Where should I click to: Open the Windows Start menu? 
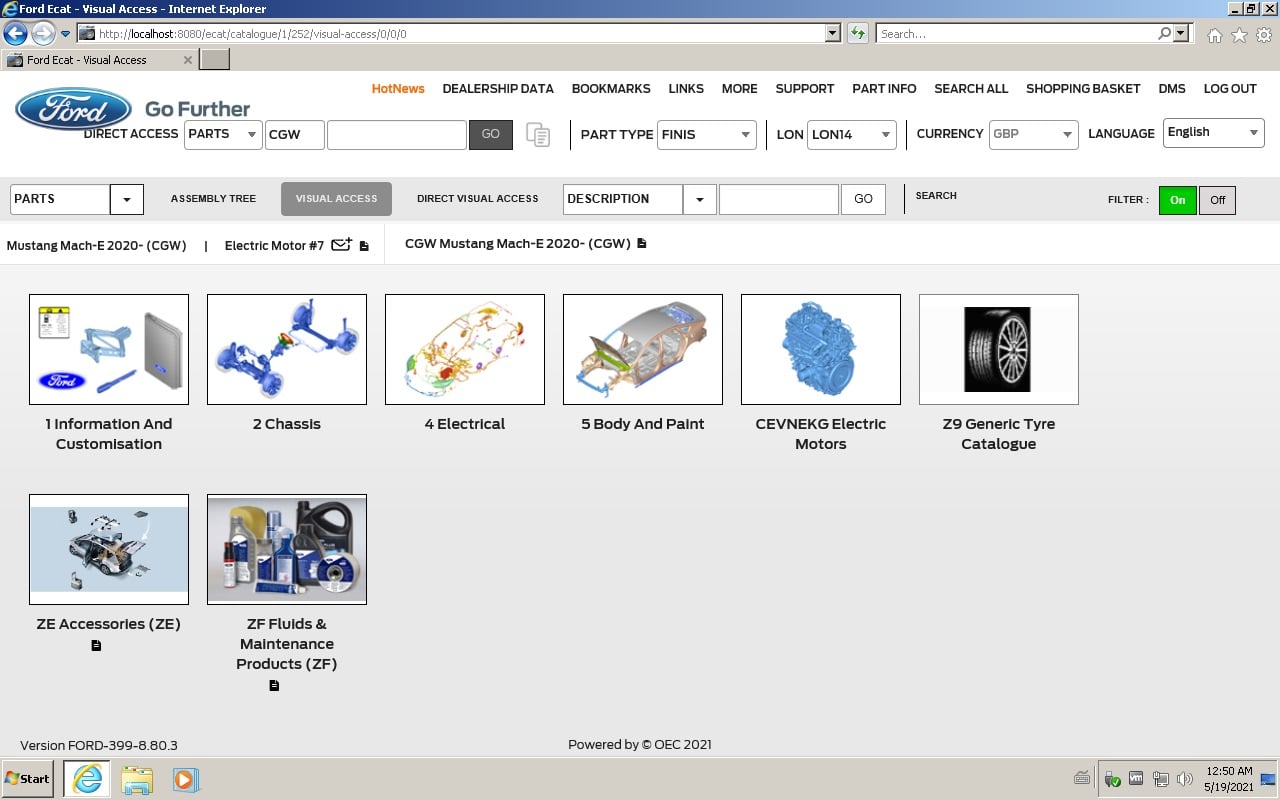coord(28,779)
